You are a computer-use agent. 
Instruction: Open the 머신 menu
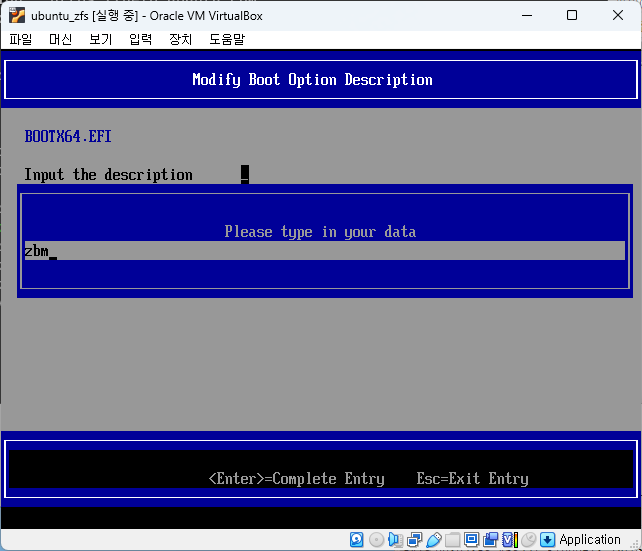point(60,39)
